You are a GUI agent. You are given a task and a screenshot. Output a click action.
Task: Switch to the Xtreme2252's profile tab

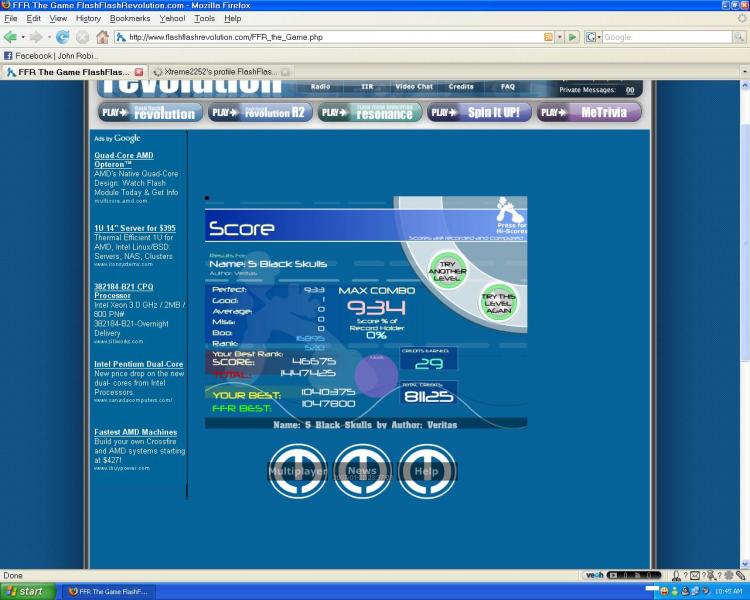coord(220,72)
